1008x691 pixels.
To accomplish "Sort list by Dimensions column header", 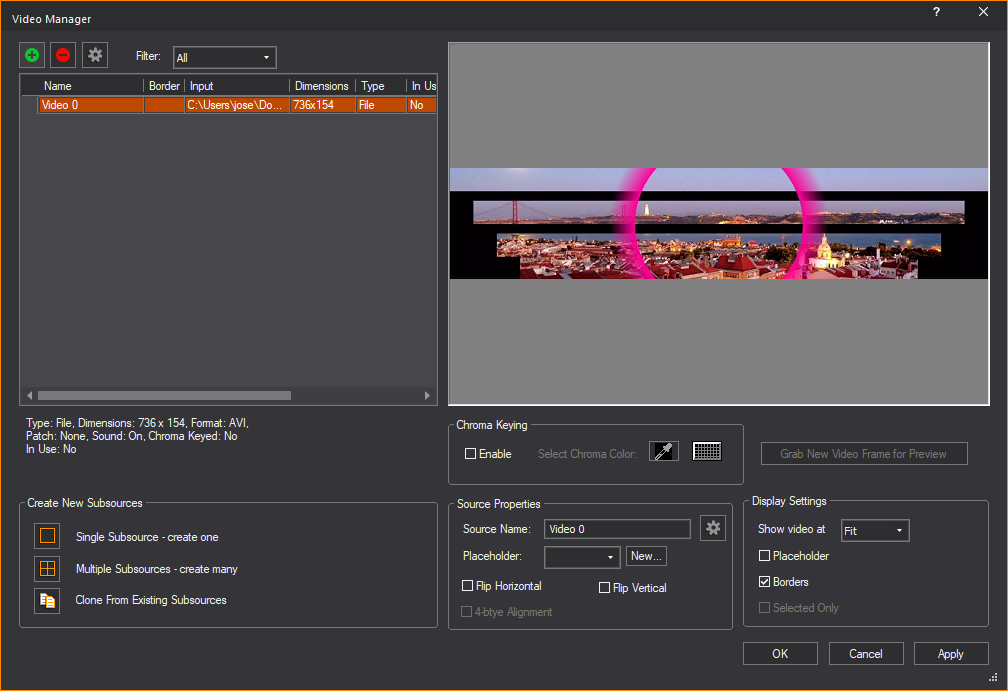I will pyautogui.click(x=321, y=86).
